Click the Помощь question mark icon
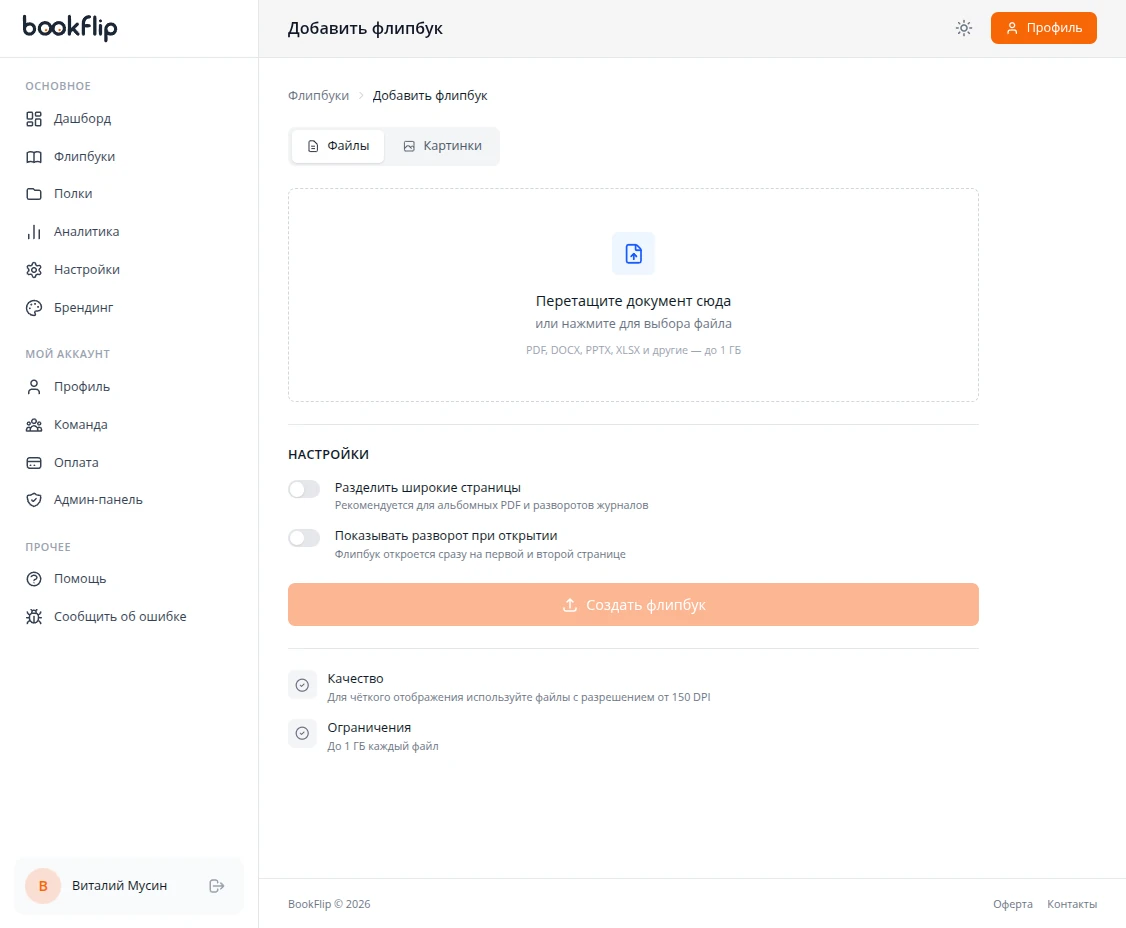Viewport: 1126px width, 928px height. coord(34,579)
